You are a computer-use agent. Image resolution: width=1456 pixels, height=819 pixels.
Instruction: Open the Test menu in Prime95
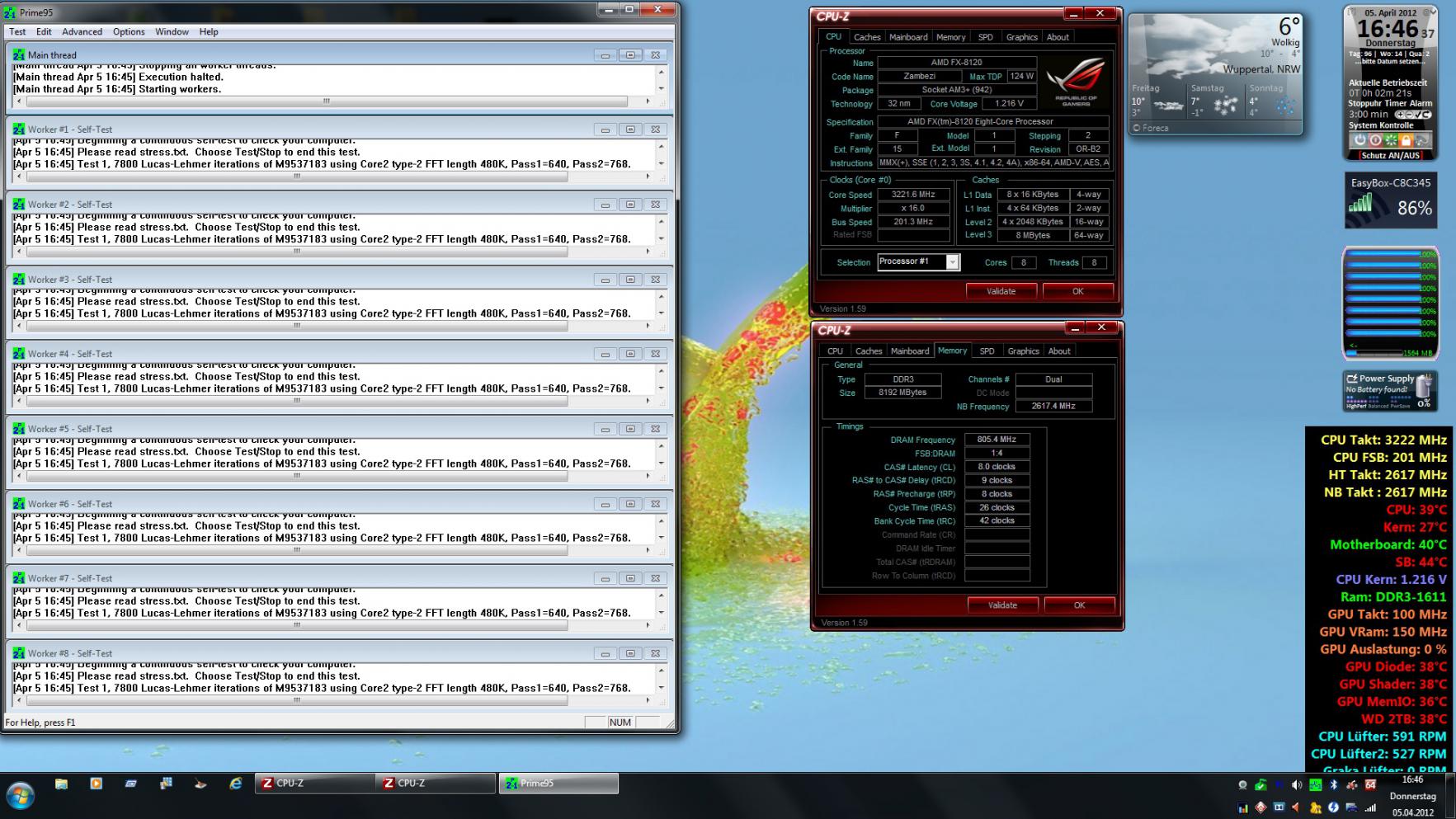[17, 31]
